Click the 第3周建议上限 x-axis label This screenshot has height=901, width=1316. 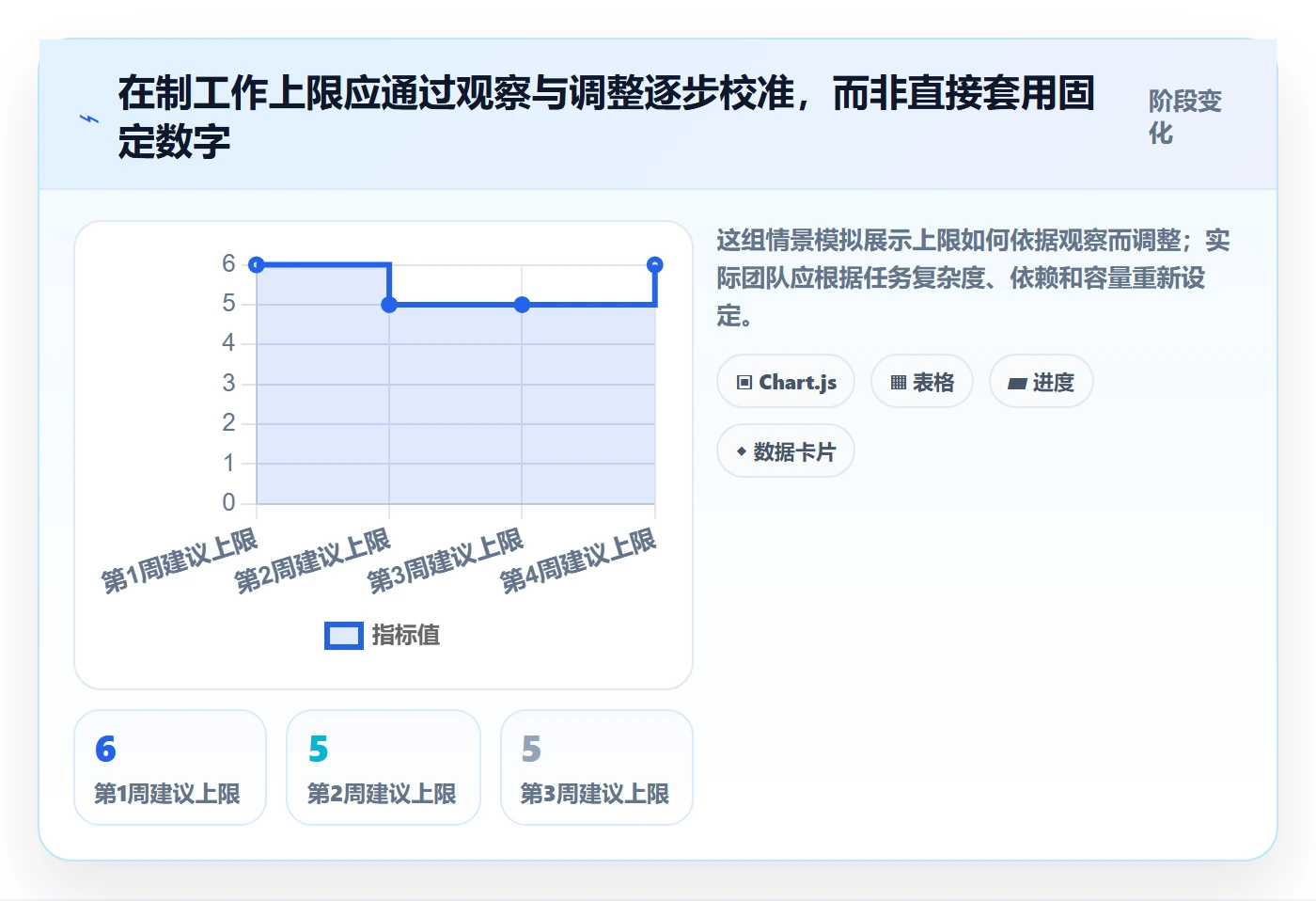coord(446,561)
